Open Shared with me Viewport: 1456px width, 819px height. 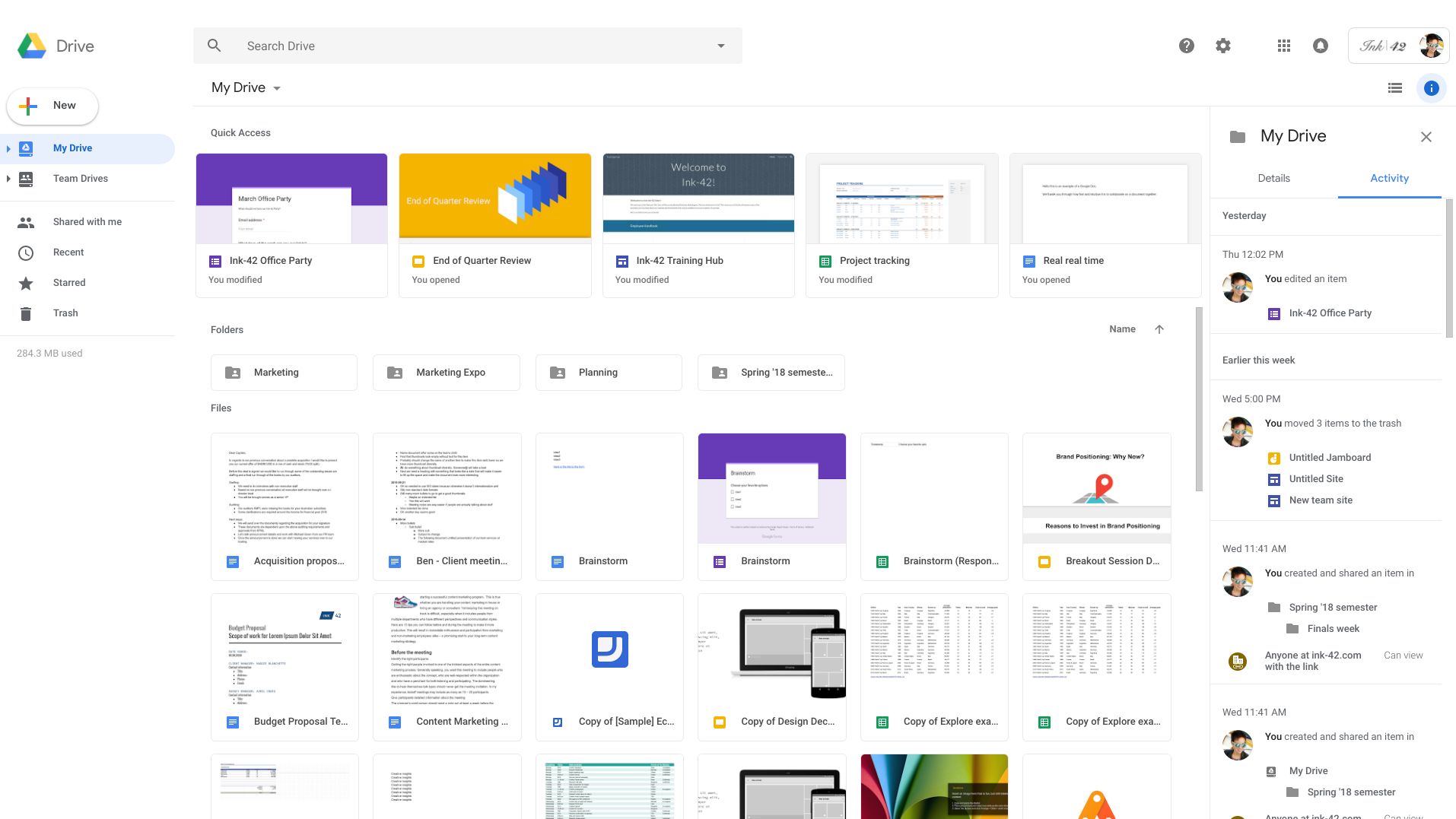click(87, 222)
